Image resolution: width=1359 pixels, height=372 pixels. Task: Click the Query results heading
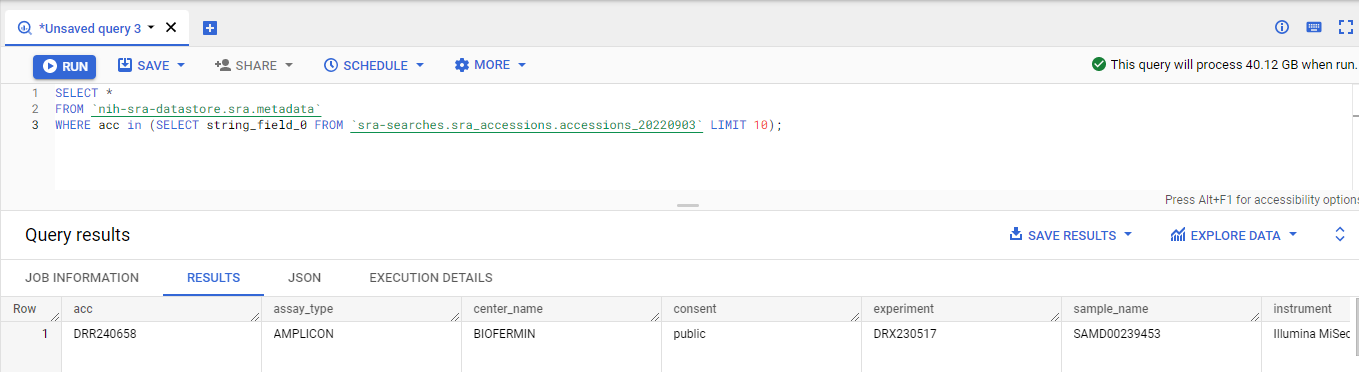(x=77, y=236)
